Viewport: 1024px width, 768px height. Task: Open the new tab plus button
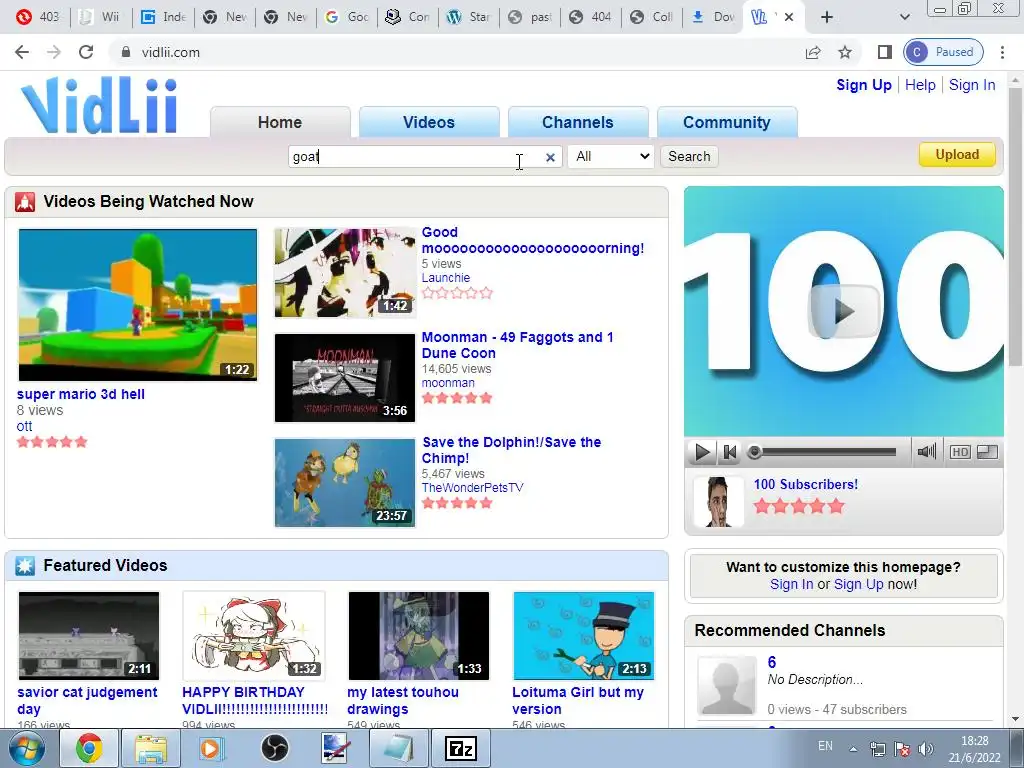coord(827,17)
